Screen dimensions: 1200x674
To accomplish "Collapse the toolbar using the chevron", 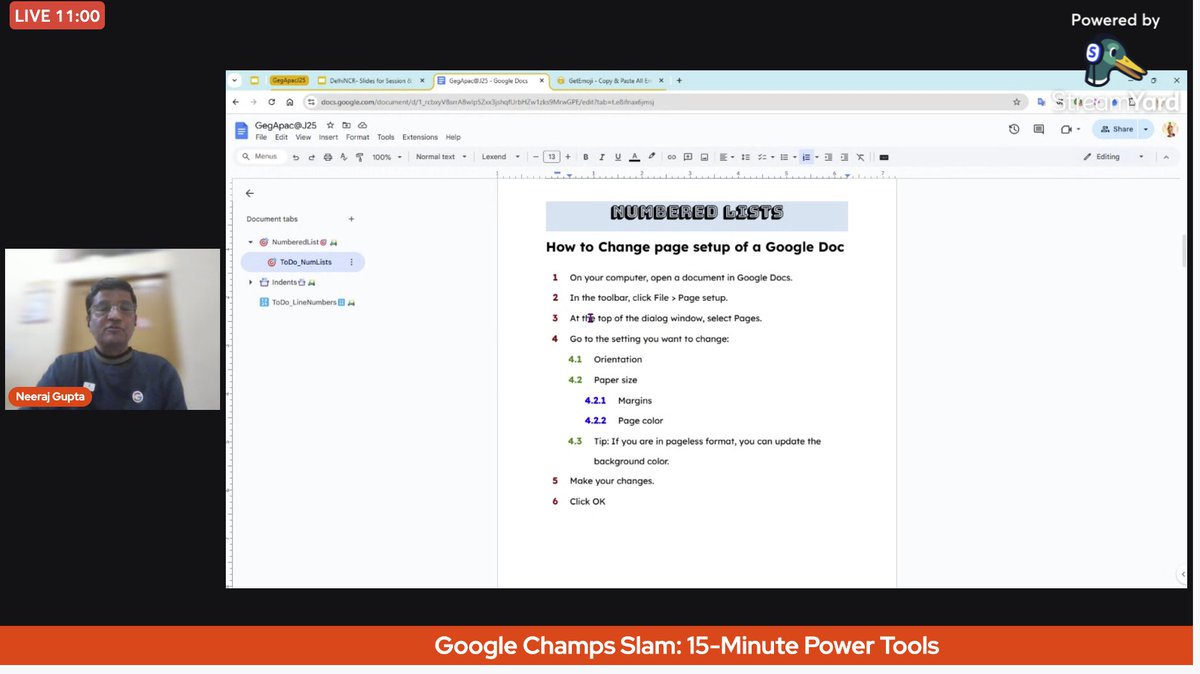I will tap(1166, 157).
